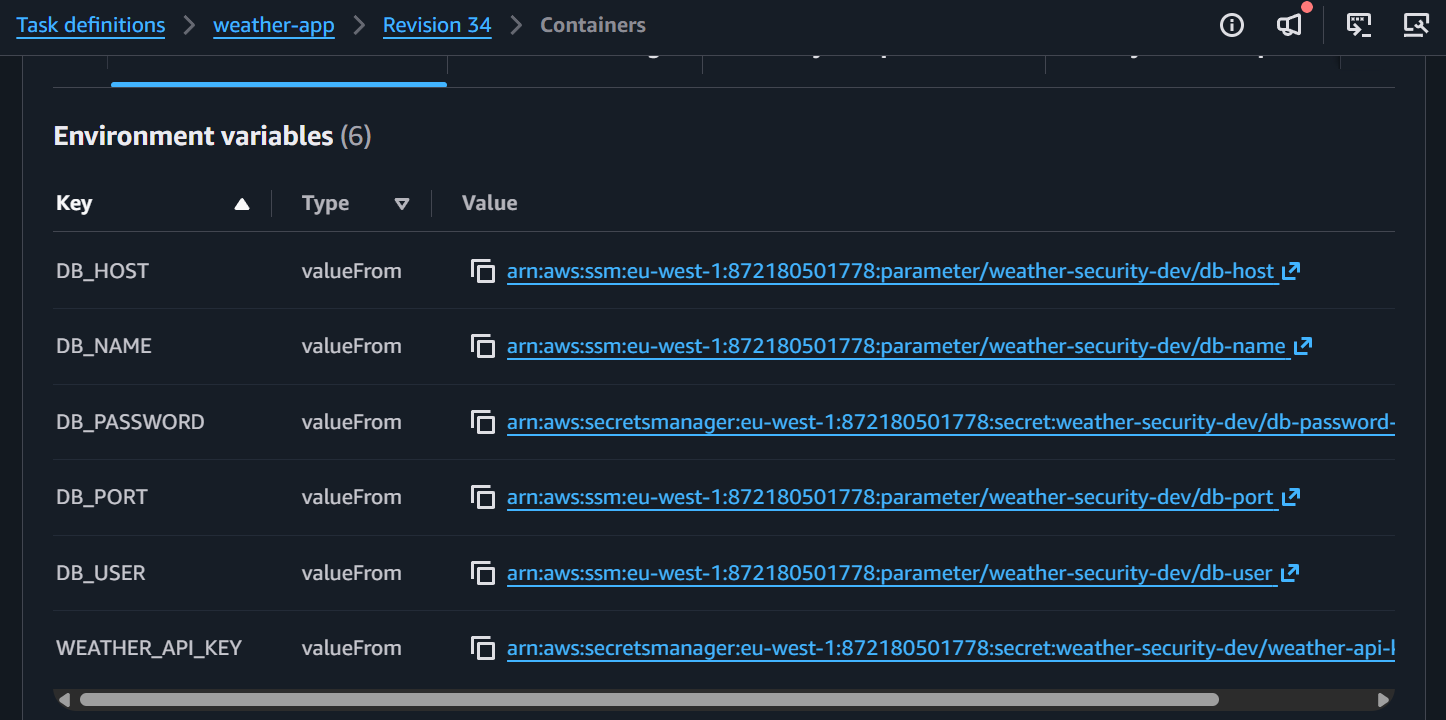Open external link icon for db-user parameter
Viewport: 1446px width, 720px height.
[x=1289, y=573]
